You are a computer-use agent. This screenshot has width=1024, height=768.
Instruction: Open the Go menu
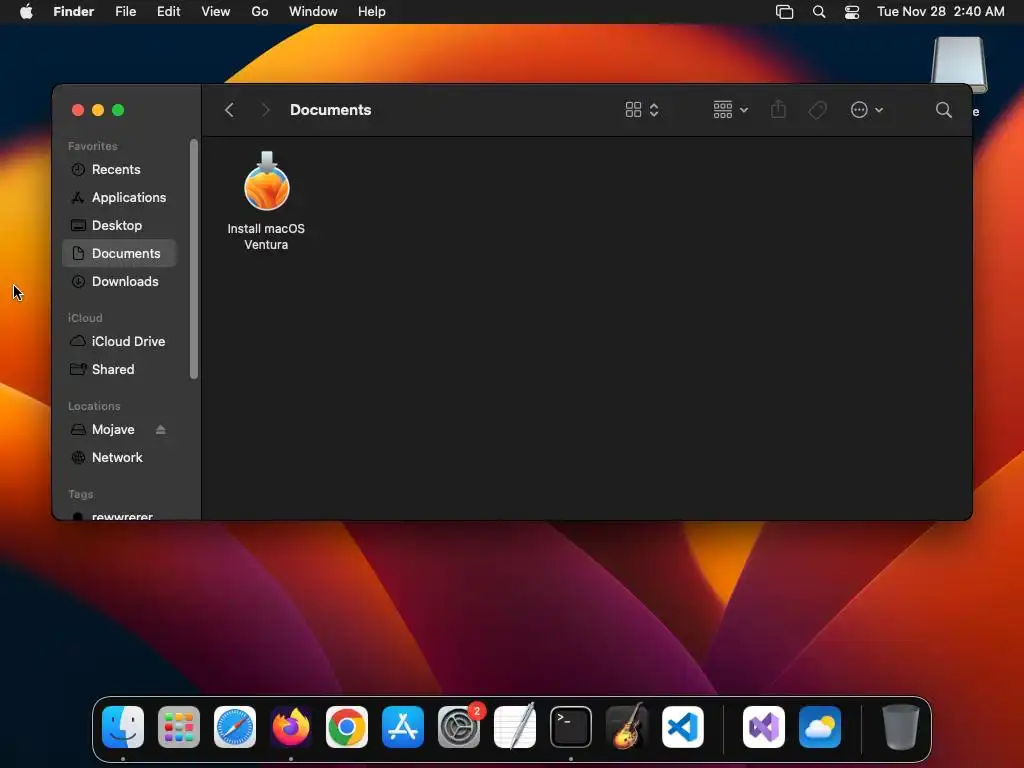(x=260, y=12)
